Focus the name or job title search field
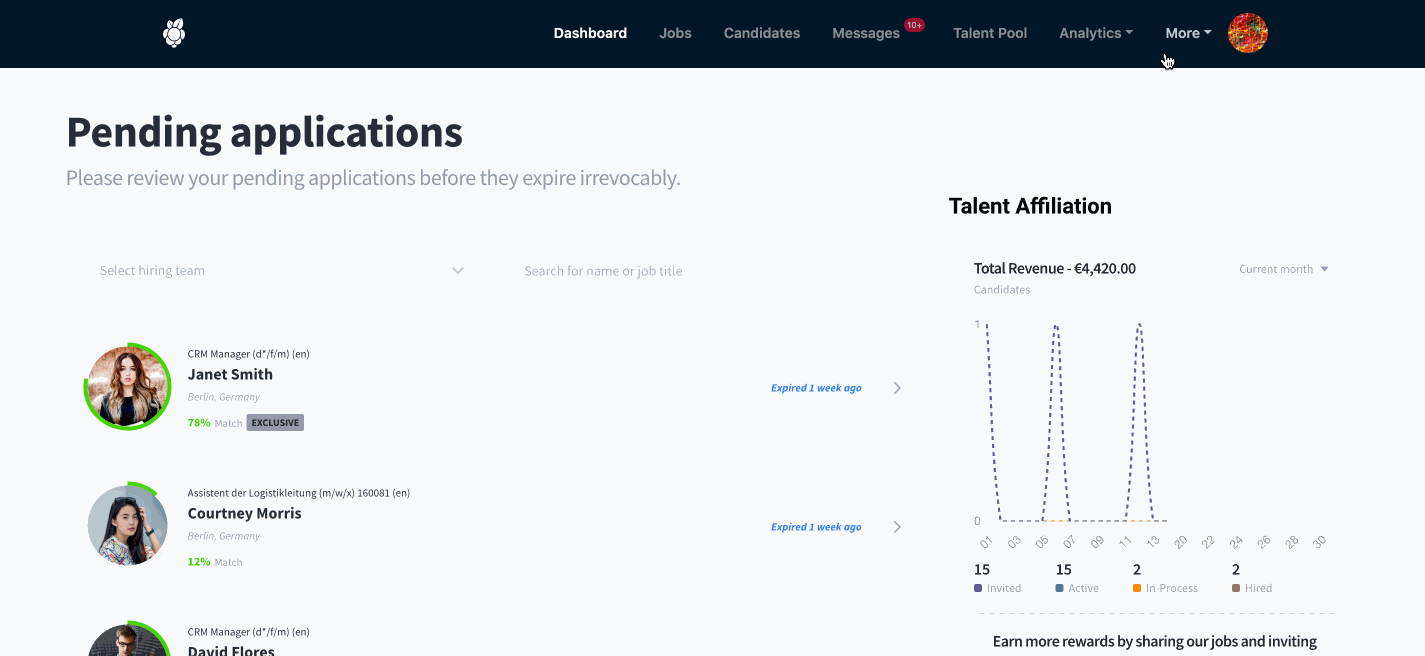The height and width of the screenshot is (656, 1425). (x=700, y=271)
